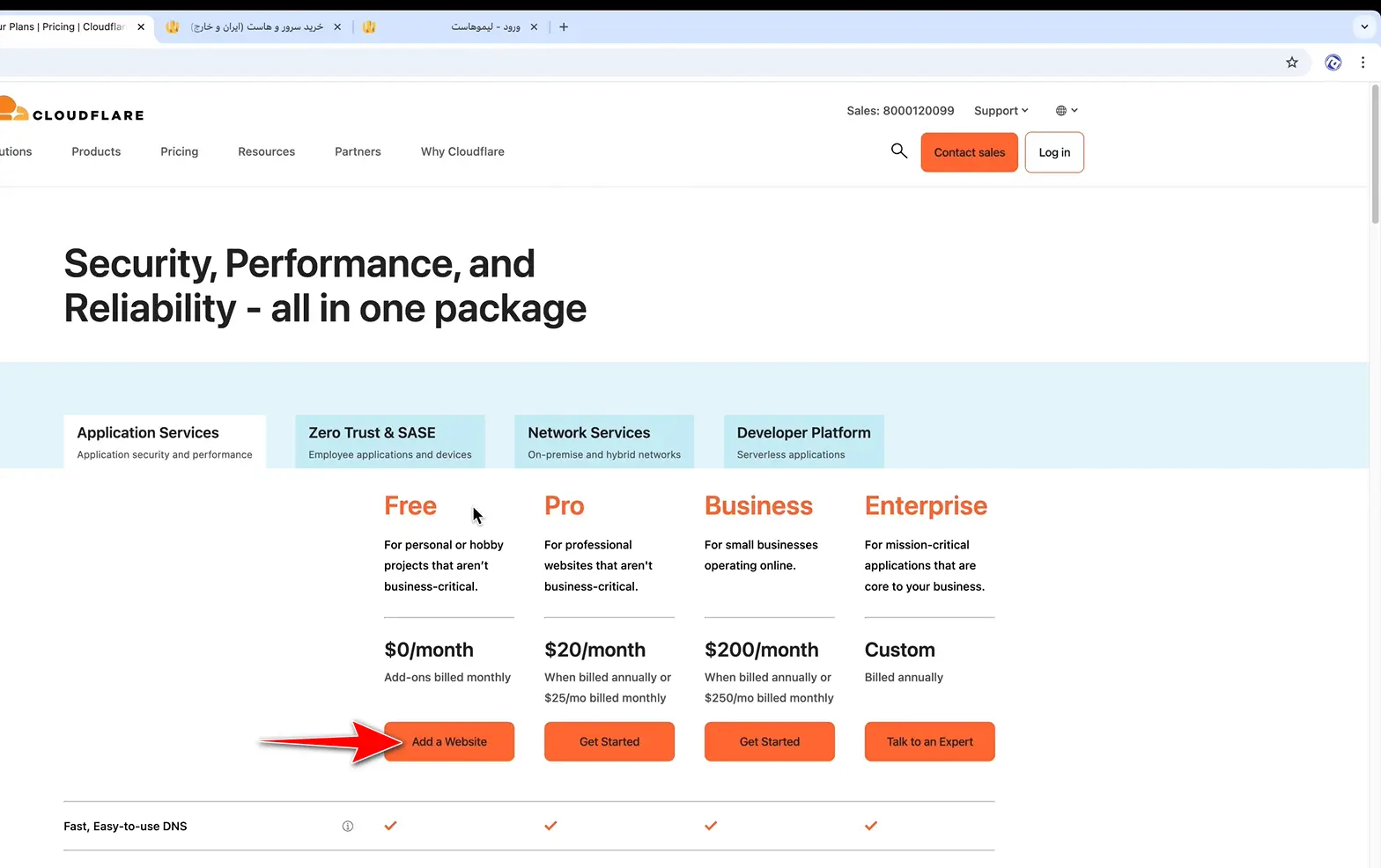
Task: Click the Business plan heading
Action: 758,506
